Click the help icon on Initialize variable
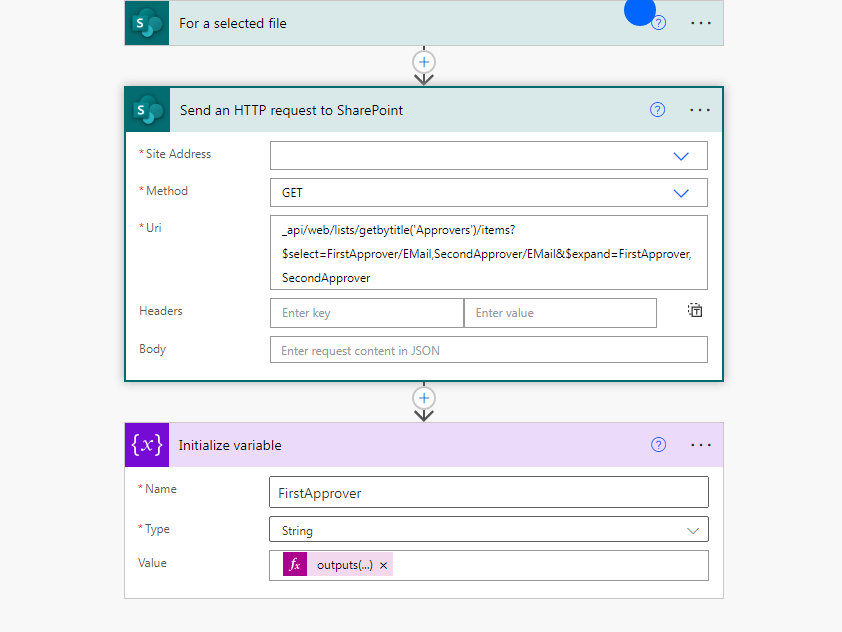Screen dimensions: 842x632 [x=658, y=444]
